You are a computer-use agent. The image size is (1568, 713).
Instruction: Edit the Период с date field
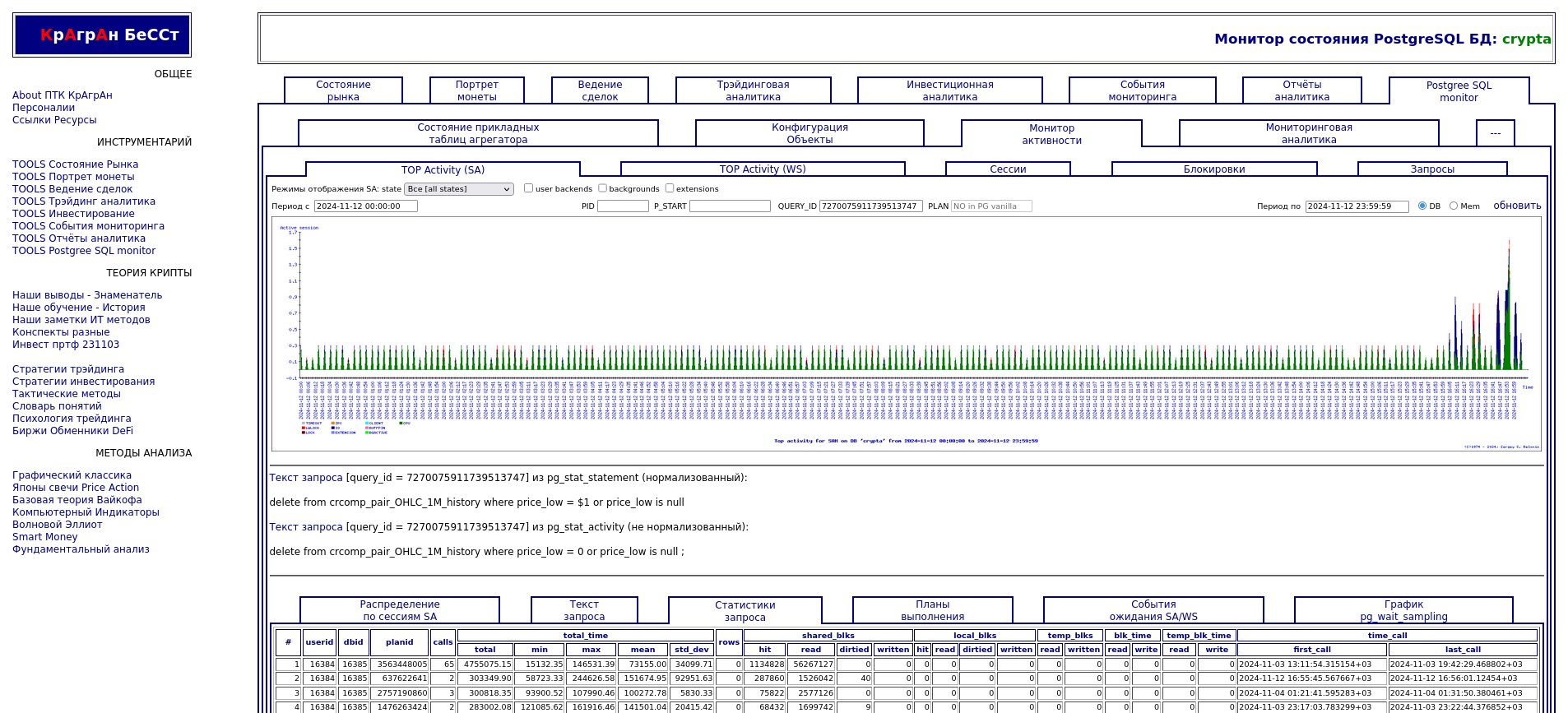click(x=365, y=206)
